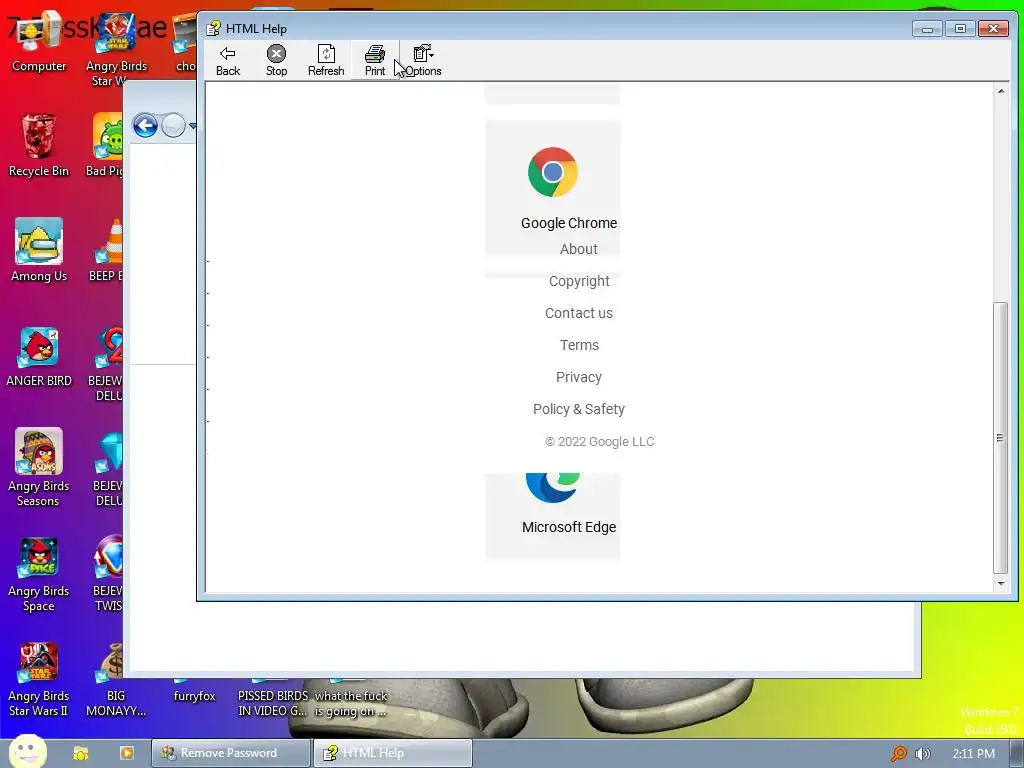Click the HTML Help title bar icon
Image resolution: width=1024 pixels, height=768 pixels.
(213, 28)
